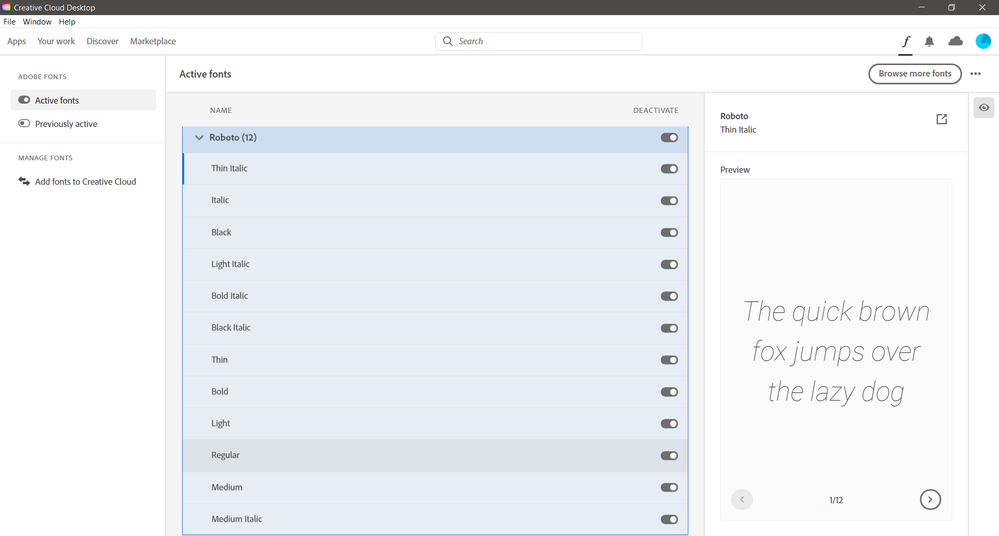Screen dimensions: 999x536
Task: Open the Window menu
Action: coord(37,22)
